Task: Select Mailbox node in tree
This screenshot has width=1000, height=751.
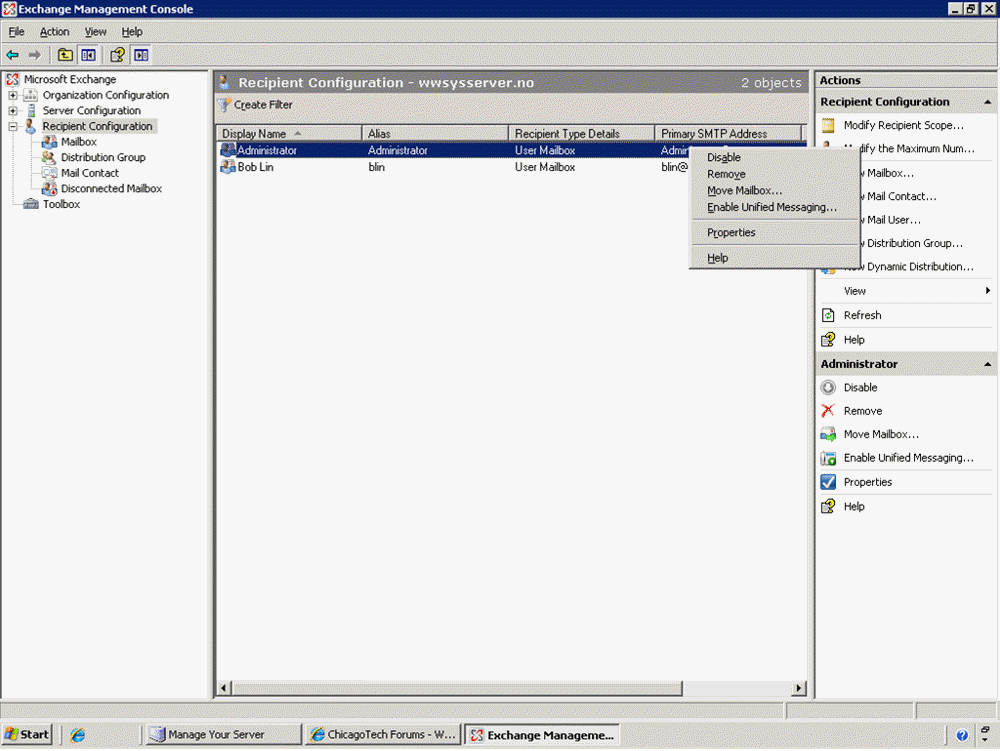Action: click(x=78, y=142)
